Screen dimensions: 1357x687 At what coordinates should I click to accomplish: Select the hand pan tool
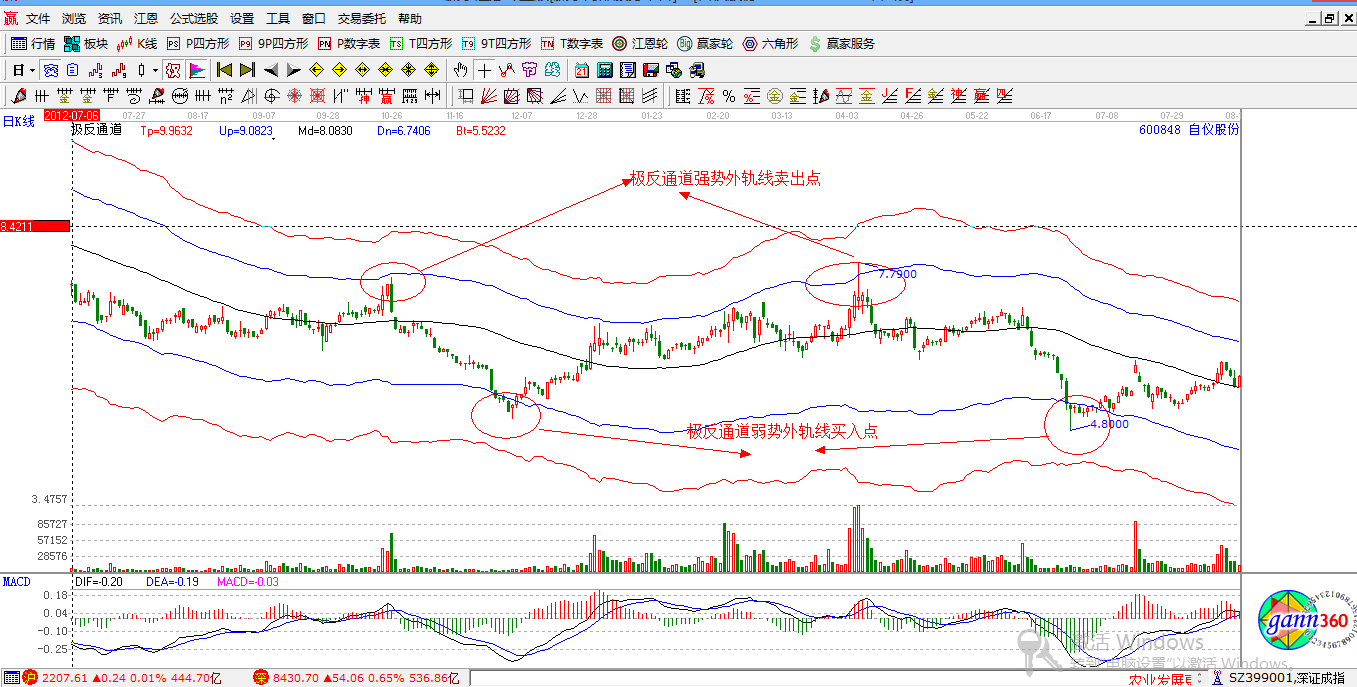pyautogui.click(x=460, y=70)
